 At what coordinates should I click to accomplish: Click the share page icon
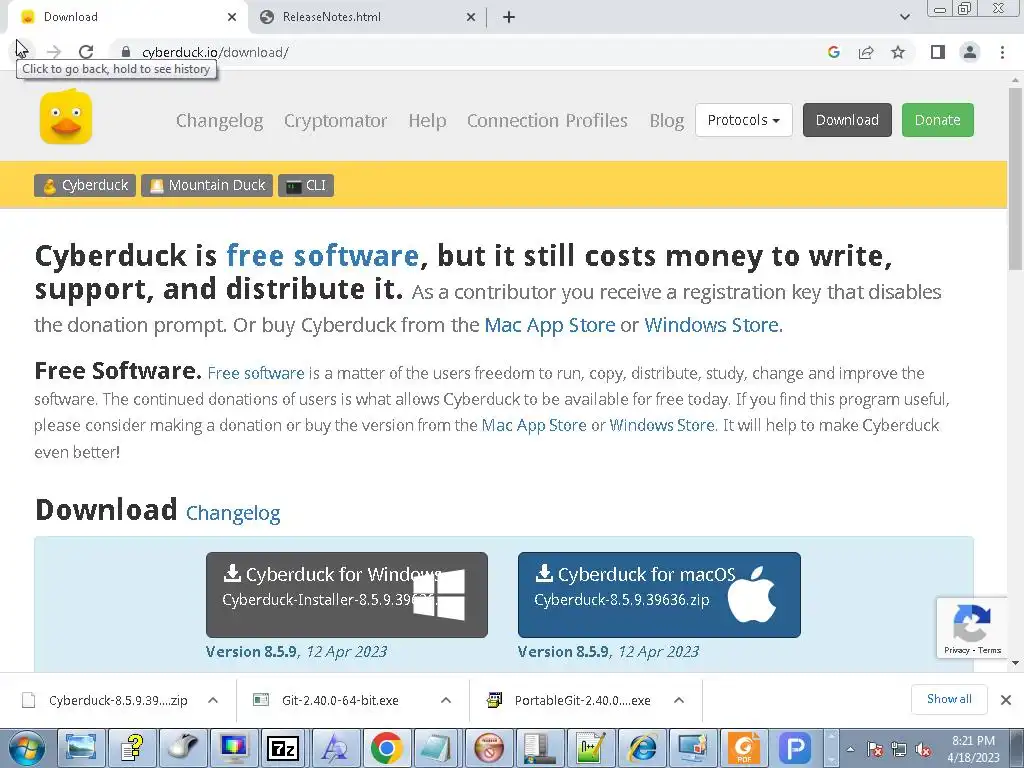click(866, 52)
